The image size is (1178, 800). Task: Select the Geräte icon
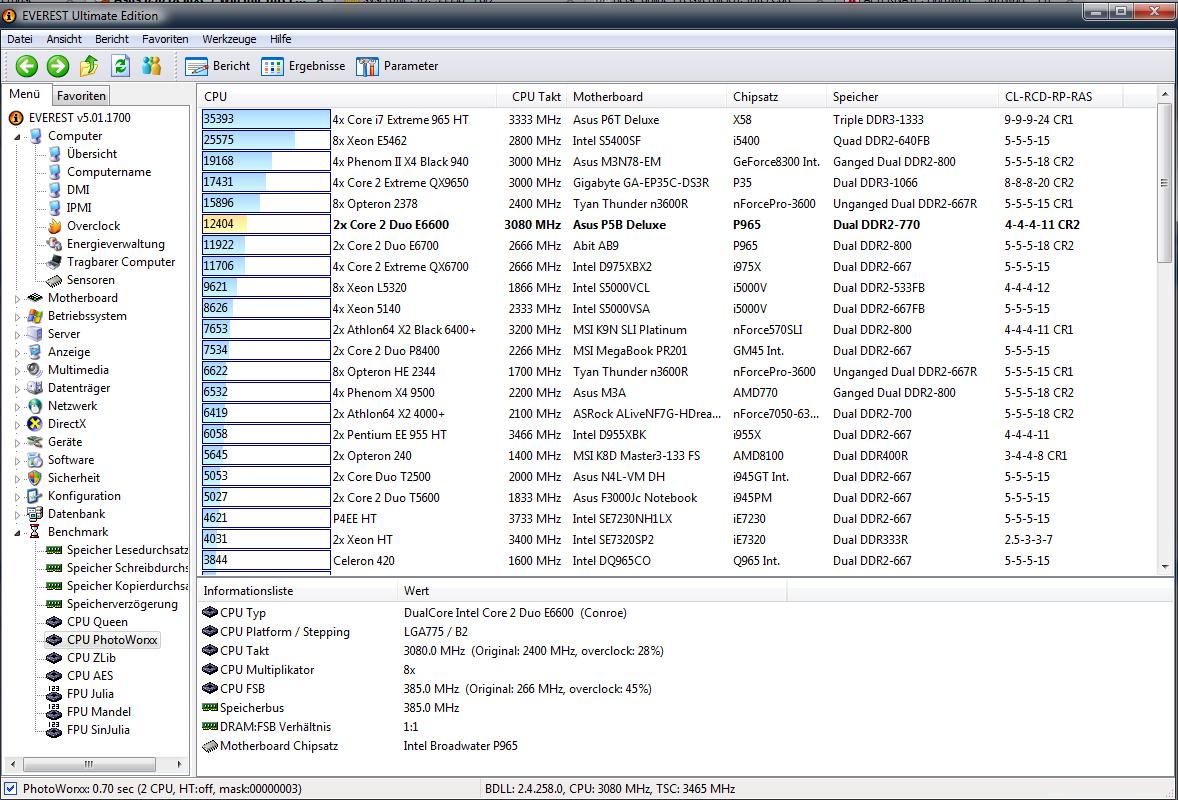tap(35, 442)
